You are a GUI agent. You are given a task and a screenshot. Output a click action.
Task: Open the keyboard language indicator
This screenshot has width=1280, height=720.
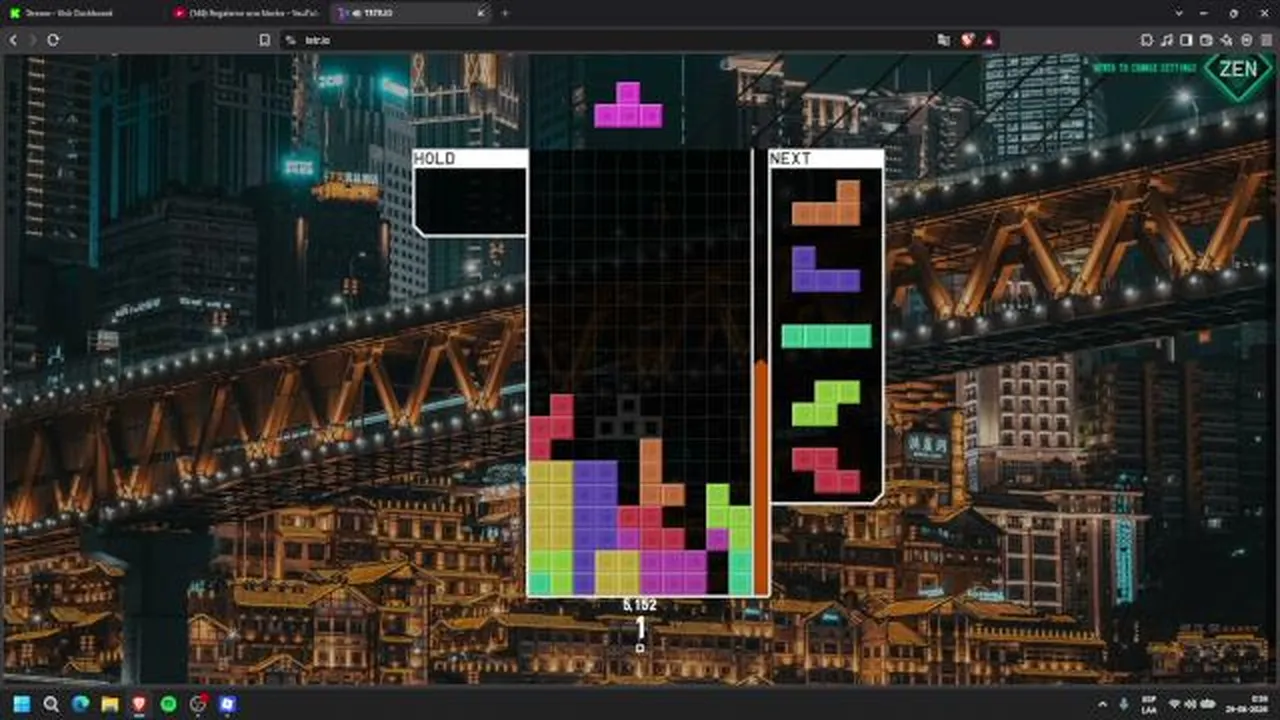coord(1150,704)
